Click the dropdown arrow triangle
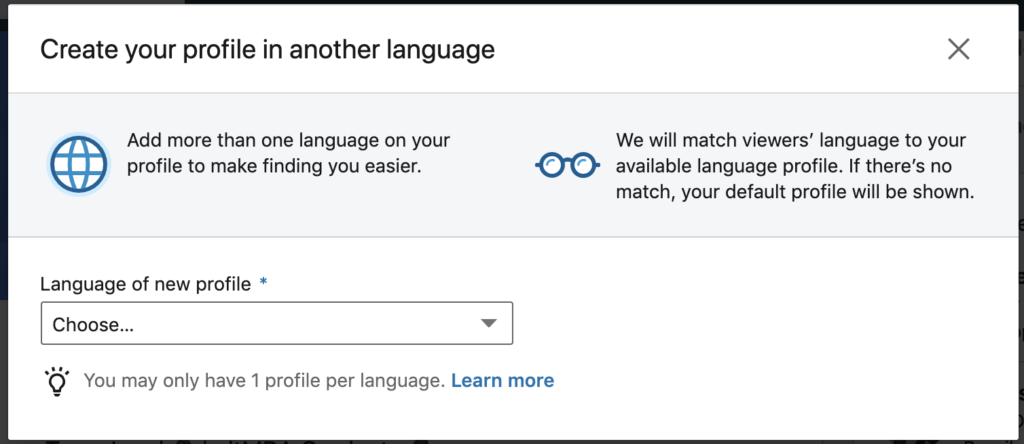1024x444 pixels. [488, 323]
